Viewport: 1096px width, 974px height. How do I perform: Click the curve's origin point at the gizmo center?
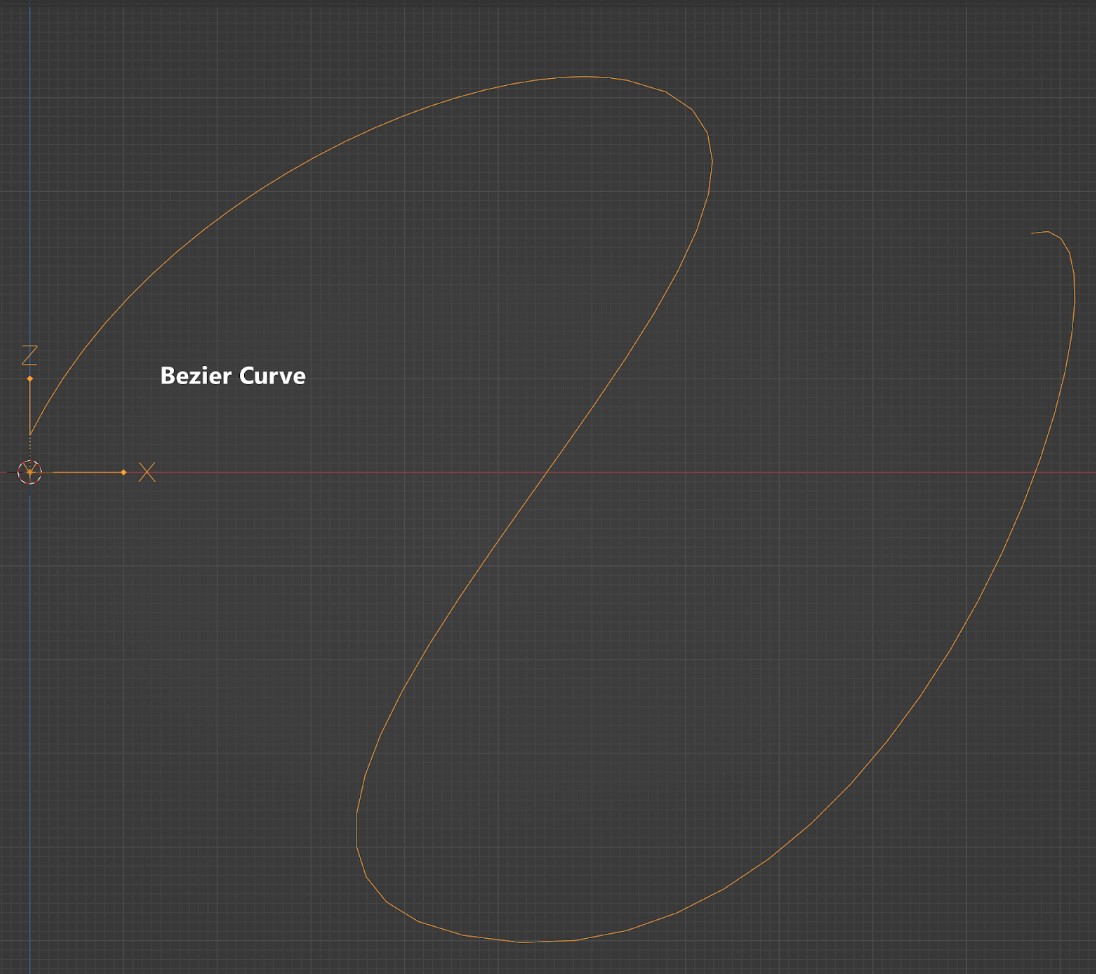tap(31, 472)
